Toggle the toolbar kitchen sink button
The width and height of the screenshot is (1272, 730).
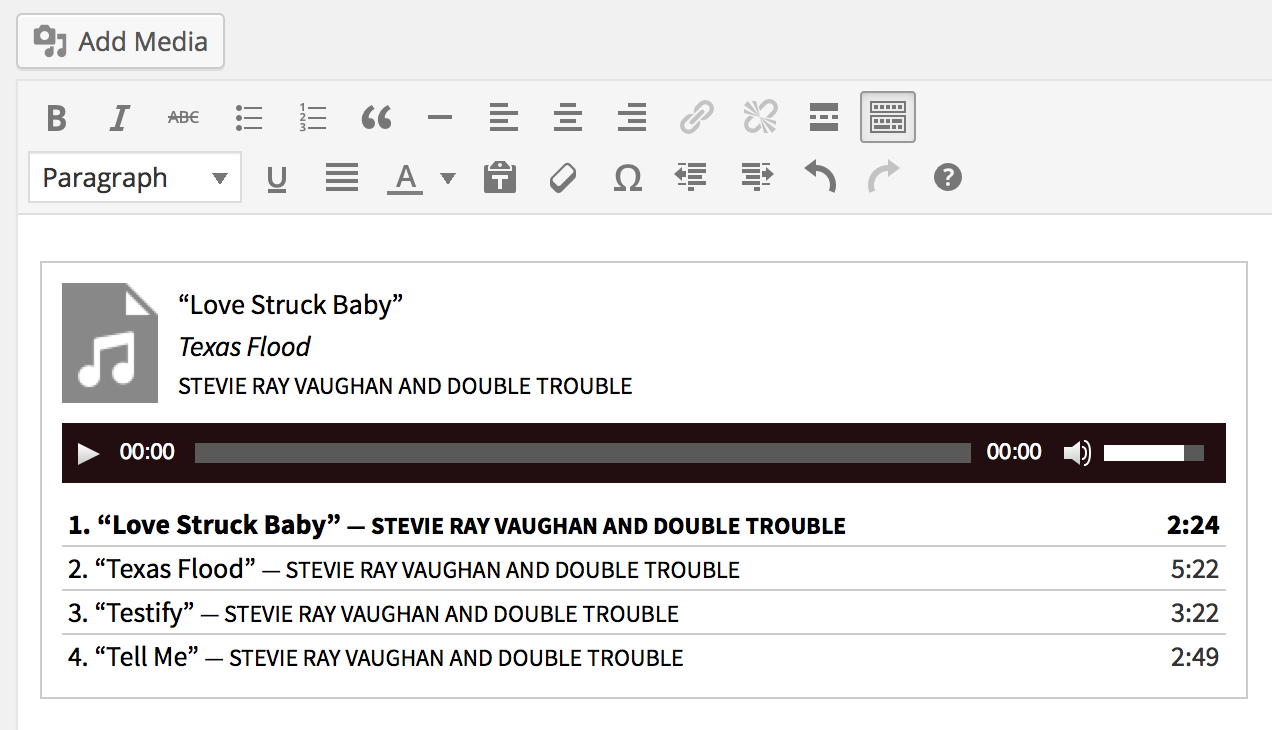[x=887, y=118]
